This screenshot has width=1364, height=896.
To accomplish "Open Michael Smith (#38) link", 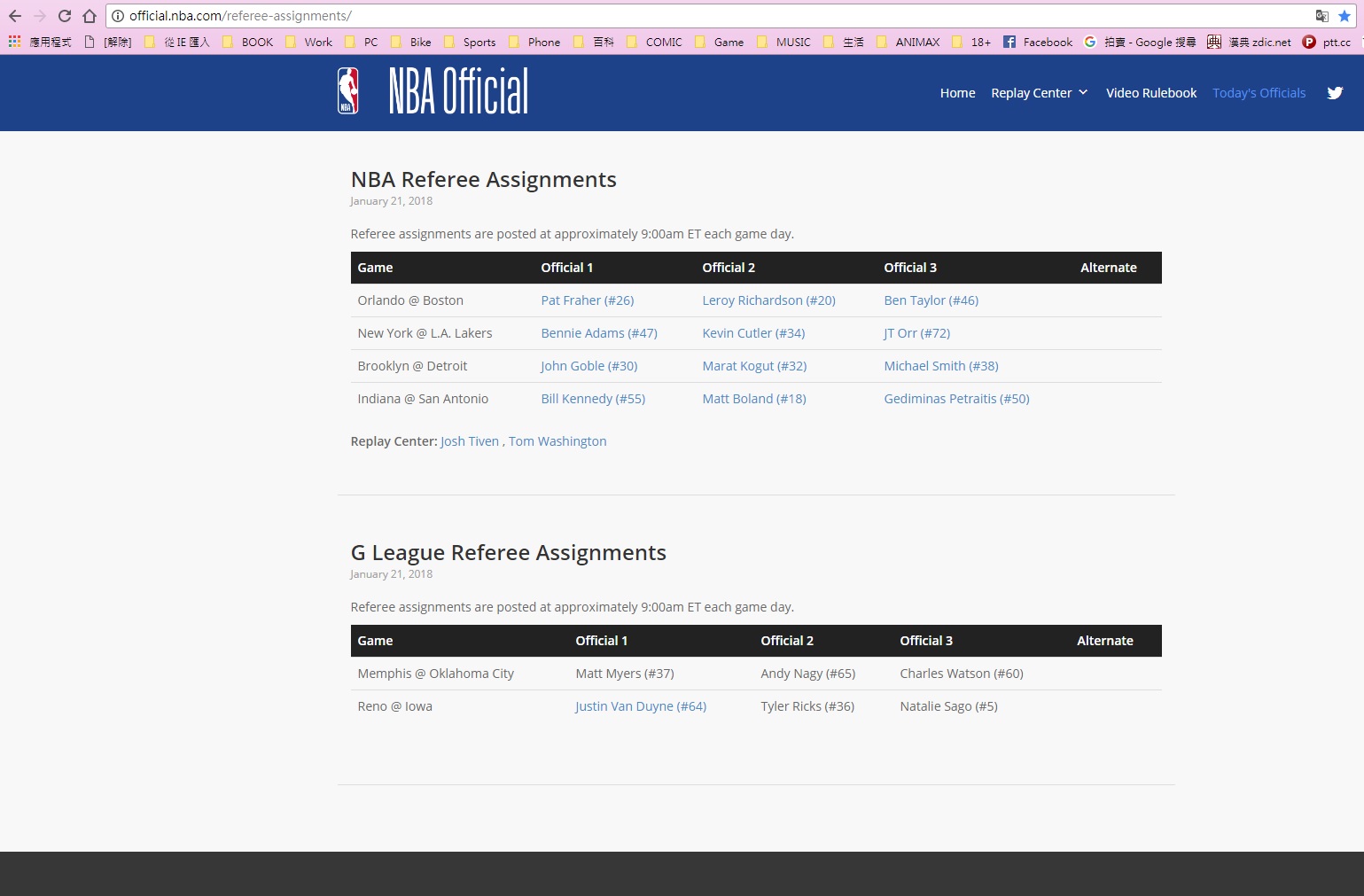I will (940, 366).
